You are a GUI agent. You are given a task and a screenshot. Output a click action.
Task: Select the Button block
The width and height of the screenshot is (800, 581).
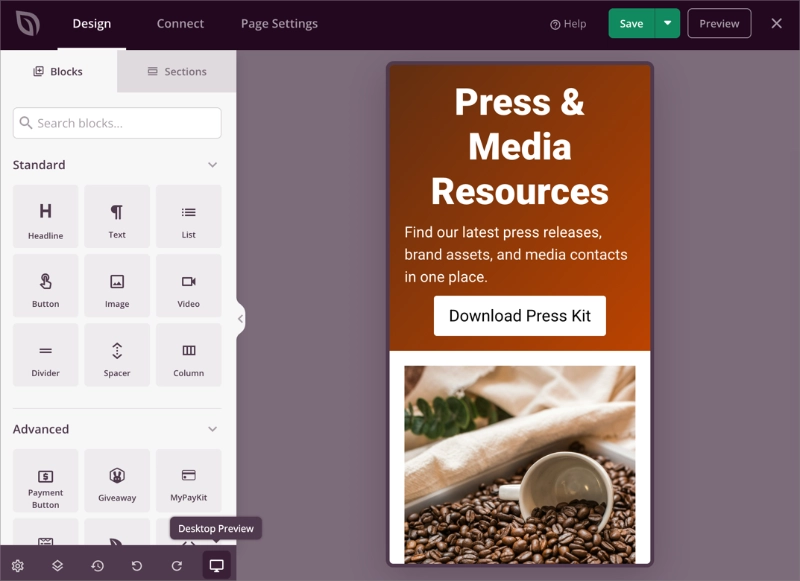tap(45, 285)
